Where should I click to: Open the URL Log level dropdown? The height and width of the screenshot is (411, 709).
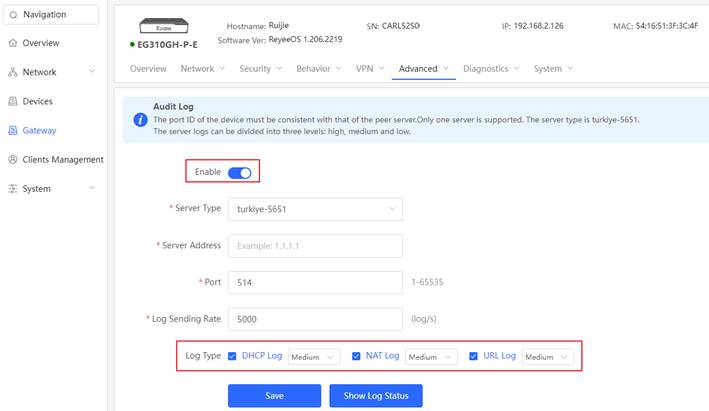pyautogui.click(x=548, y=357)
